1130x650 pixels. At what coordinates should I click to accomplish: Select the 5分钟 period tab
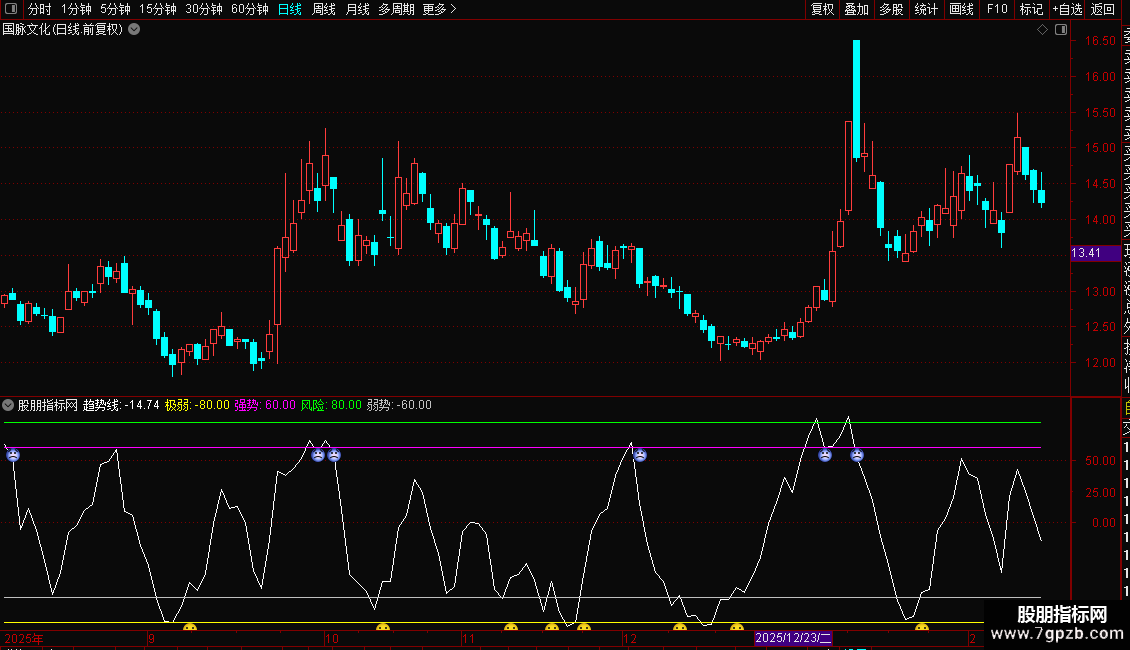[115, 9]
